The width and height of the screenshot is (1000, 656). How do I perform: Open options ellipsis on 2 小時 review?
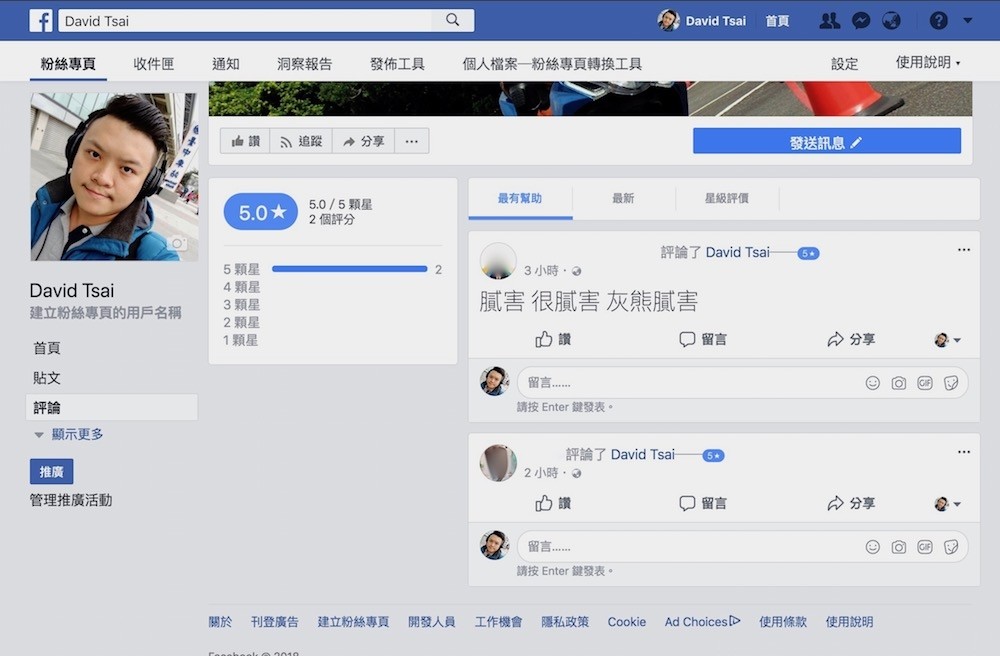964,452
